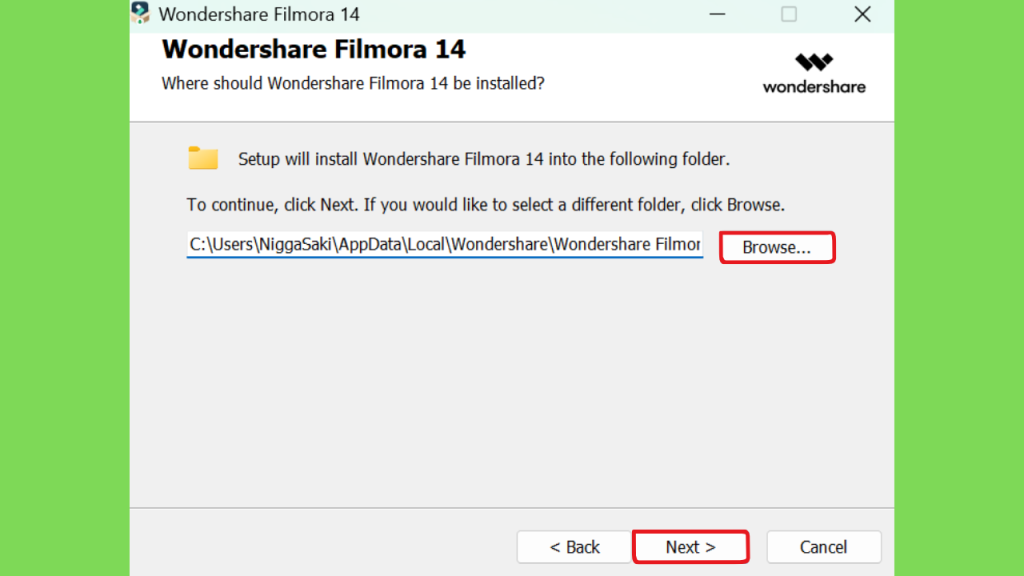
Task: Minimize the Filmora installer window
Action: click(x=717, y=14)
